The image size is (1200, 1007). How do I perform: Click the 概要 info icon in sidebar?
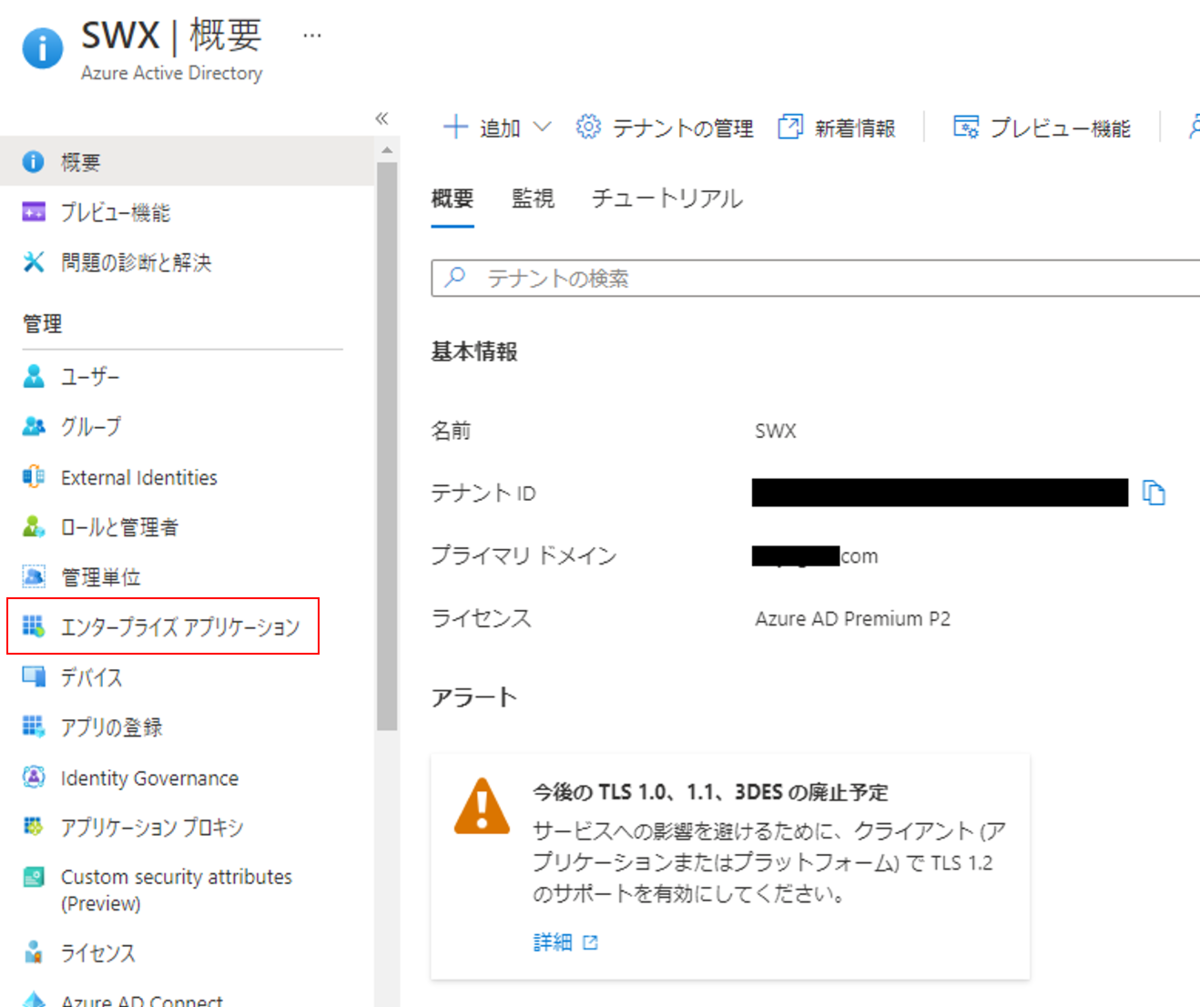(34, 162)
